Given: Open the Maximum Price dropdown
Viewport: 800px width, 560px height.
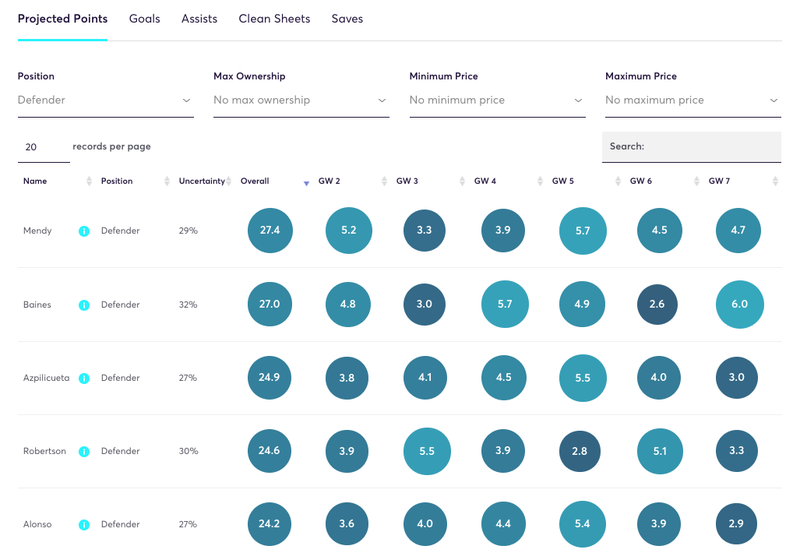Looking at the screenshot, I should (693, 100).
